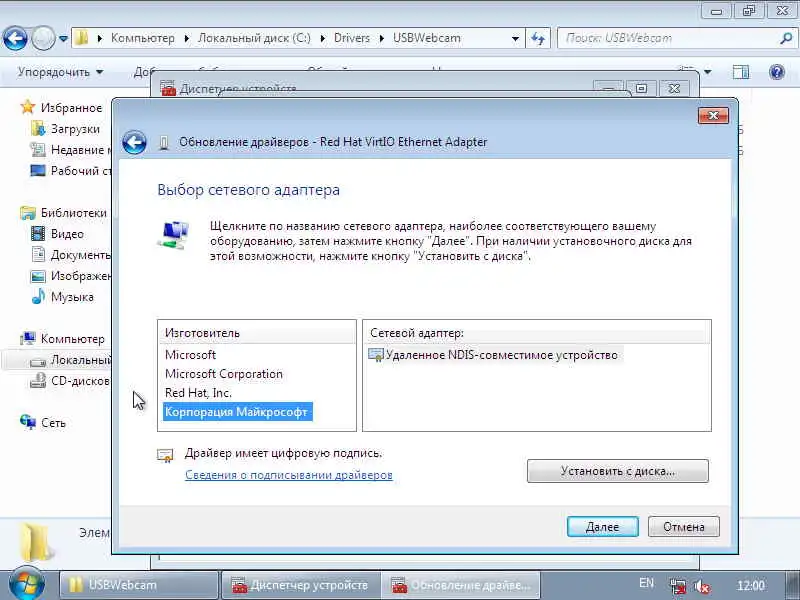
Task: Open Музыка library
Action: tap(62, 297)
